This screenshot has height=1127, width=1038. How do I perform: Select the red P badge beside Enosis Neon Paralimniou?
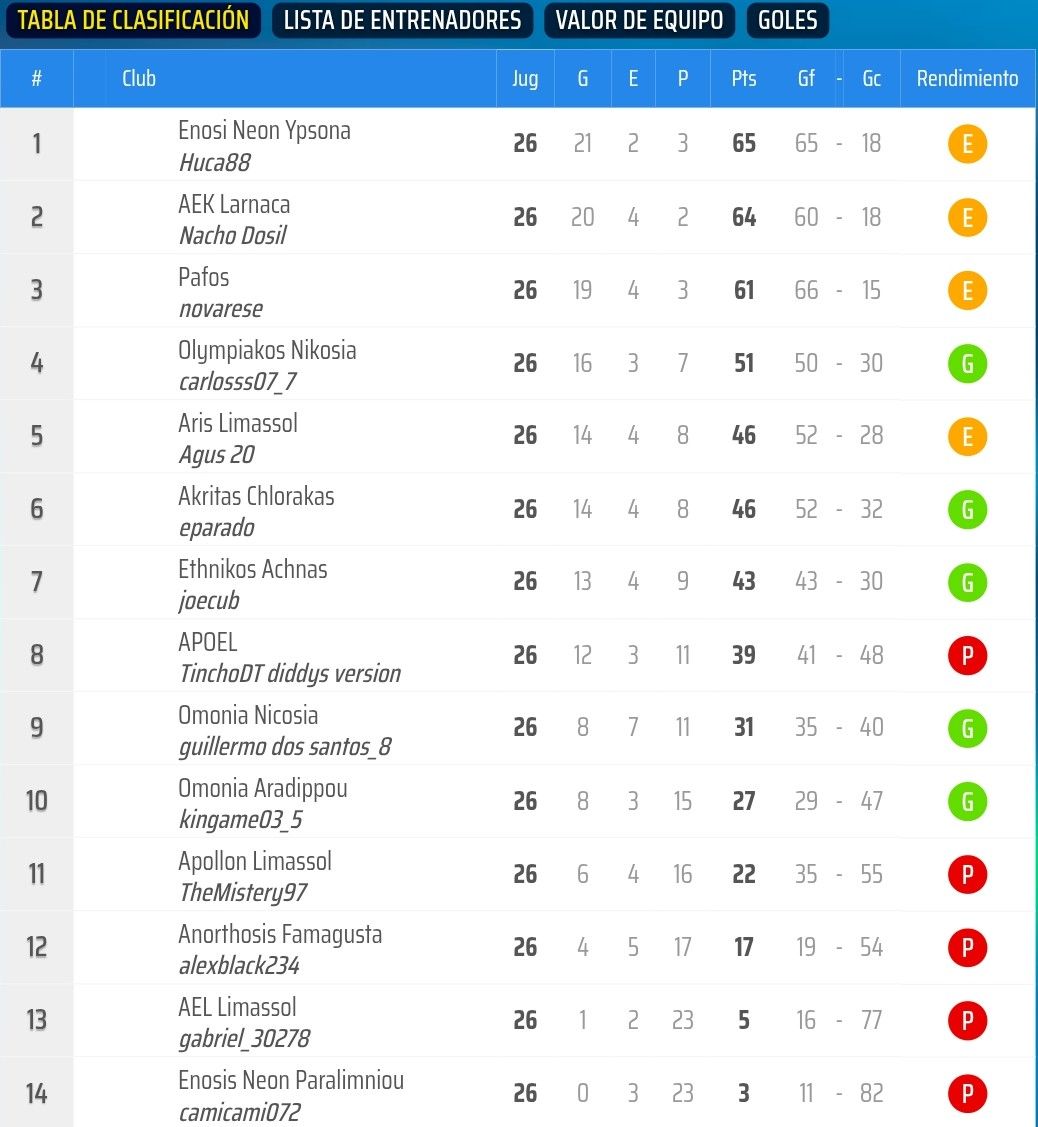967,1093
